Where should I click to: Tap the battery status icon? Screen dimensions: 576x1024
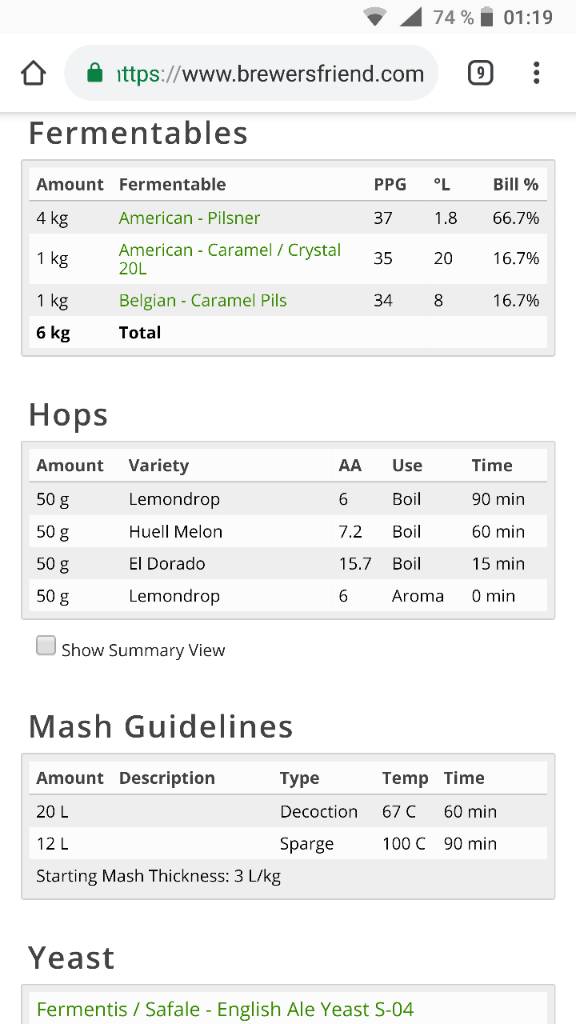(487, 17)
